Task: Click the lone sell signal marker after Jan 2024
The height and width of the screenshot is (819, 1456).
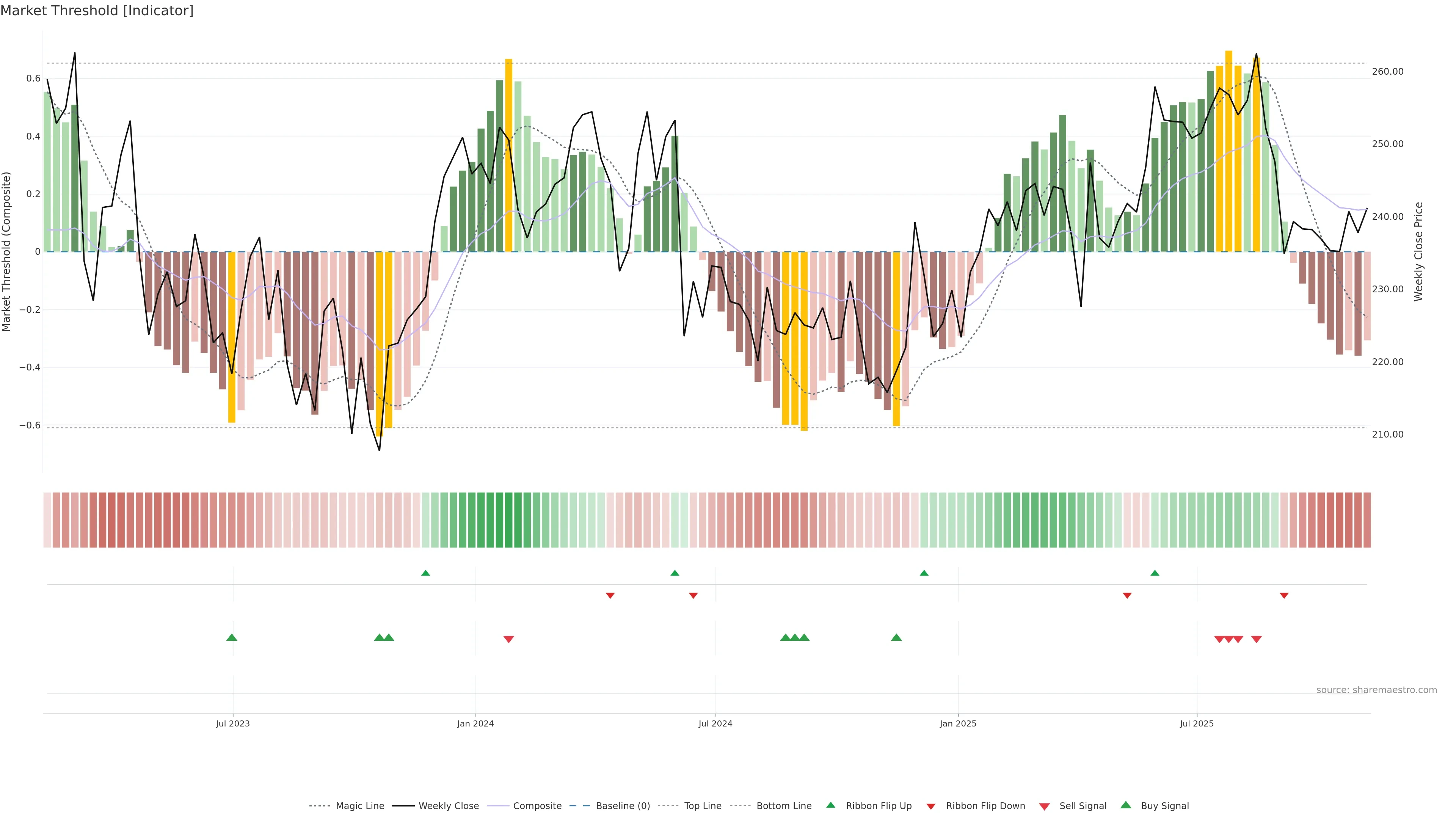Action: (509, 639)
